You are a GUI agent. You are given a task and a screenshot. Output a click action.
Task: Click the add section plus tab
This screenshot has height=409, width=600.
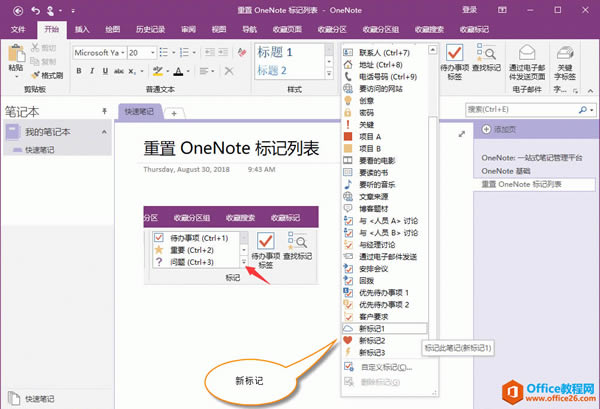(174, 113)
